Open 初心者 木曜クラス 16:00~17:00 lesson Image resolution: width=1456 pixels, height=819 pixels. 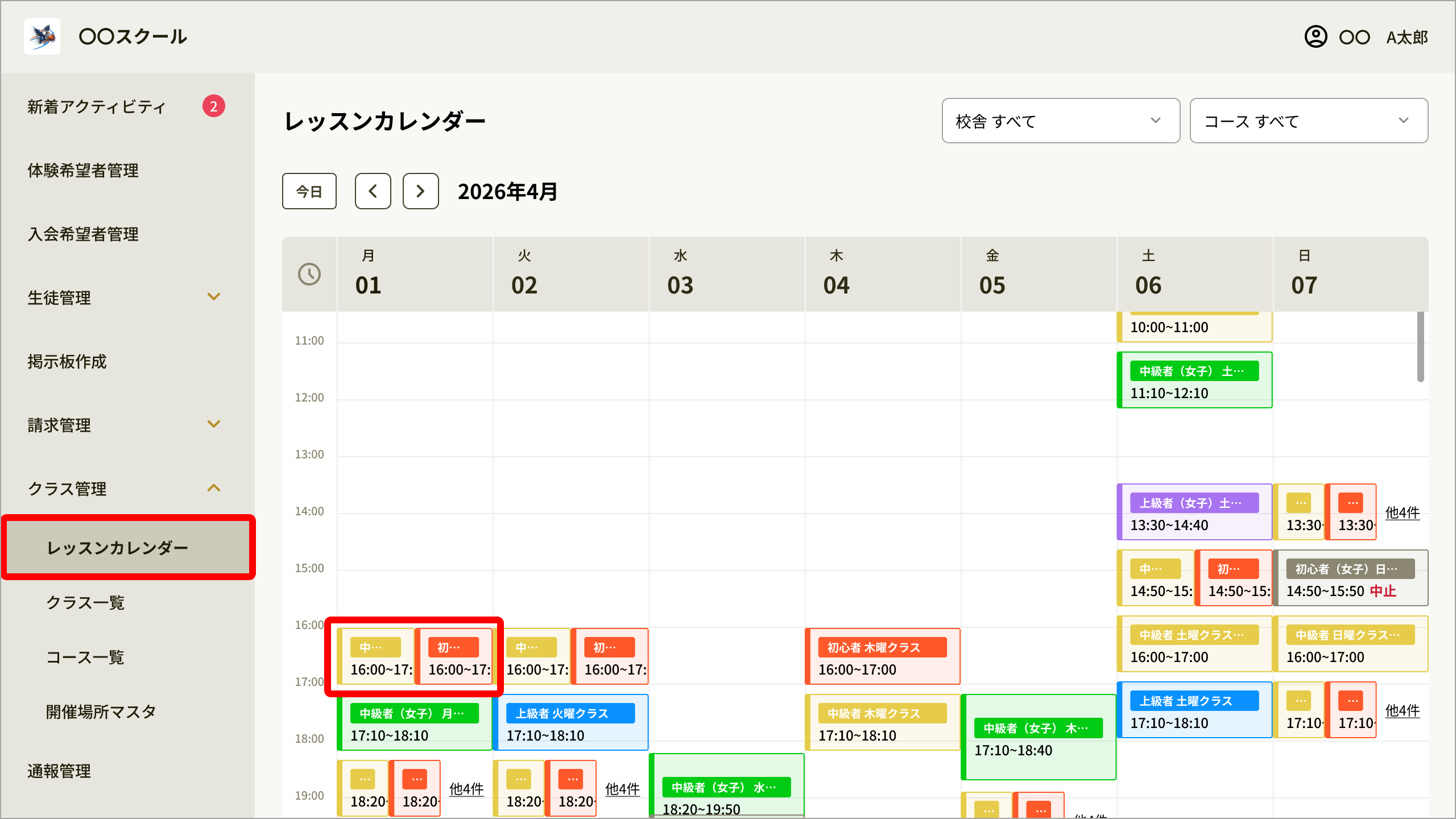(x=883, y=656)
